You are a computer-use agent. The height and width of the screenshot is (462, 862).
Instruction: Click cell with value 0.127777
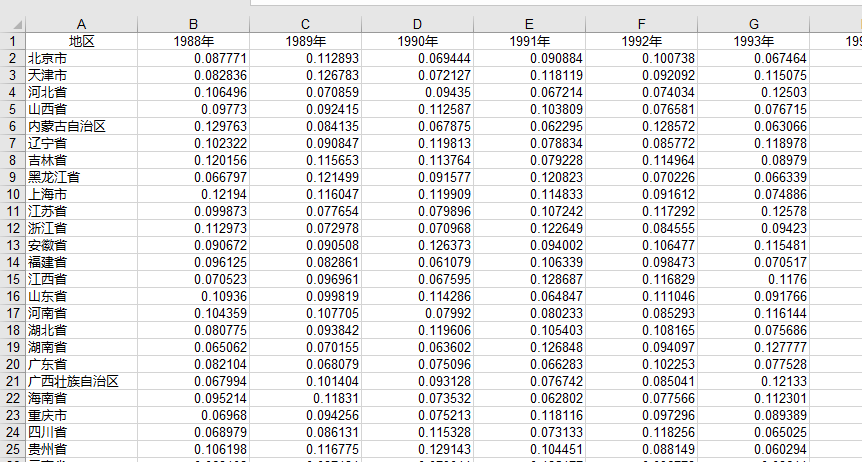(753, 347)
